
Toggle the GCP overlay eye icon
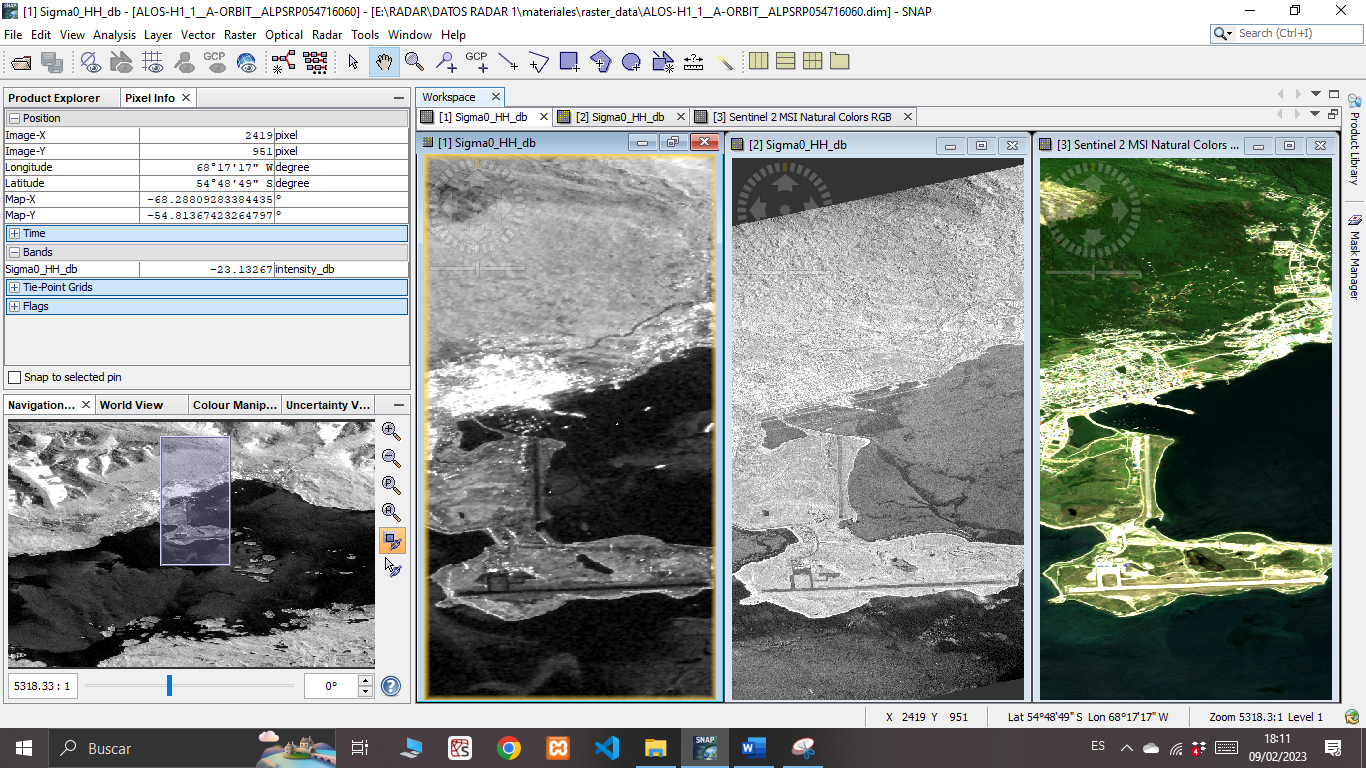click(215, 62)
